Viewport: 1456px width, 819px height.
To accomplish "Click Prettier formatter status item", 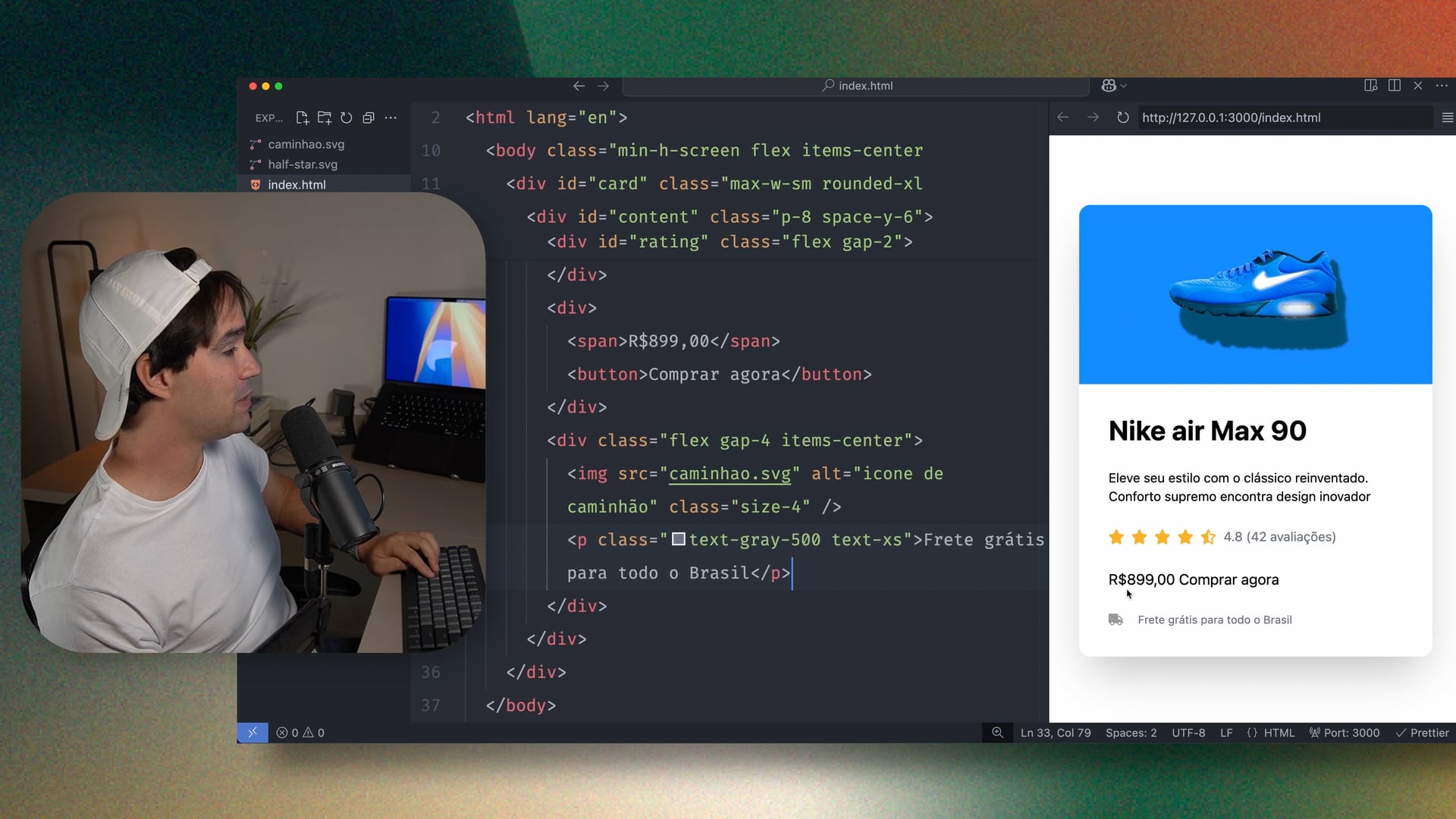I will pyautogui.click(x=1423, y=733).
